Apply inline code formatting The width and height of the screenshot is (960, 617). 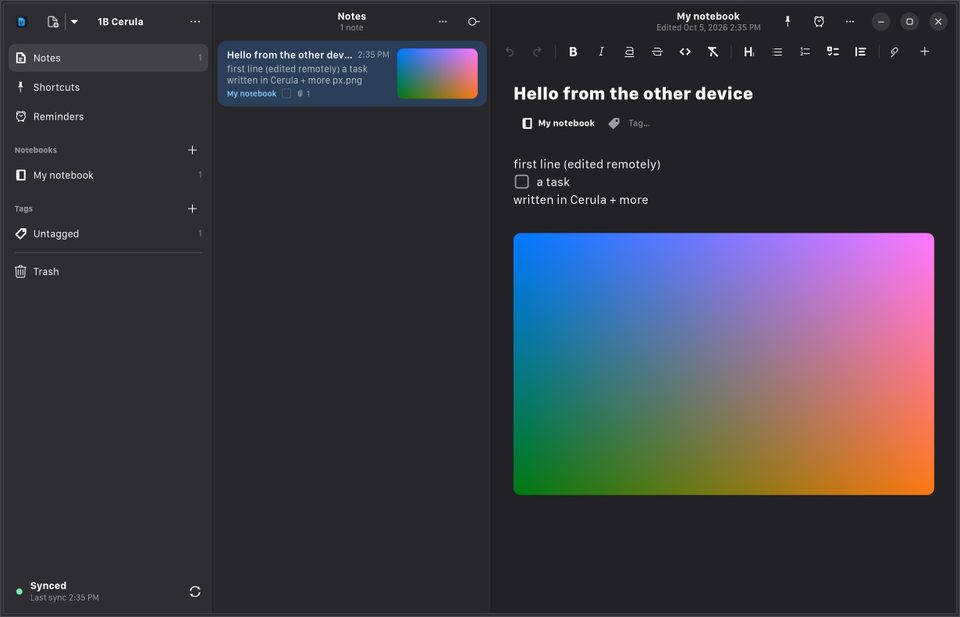pyautogui.click(x=685, y=52)
